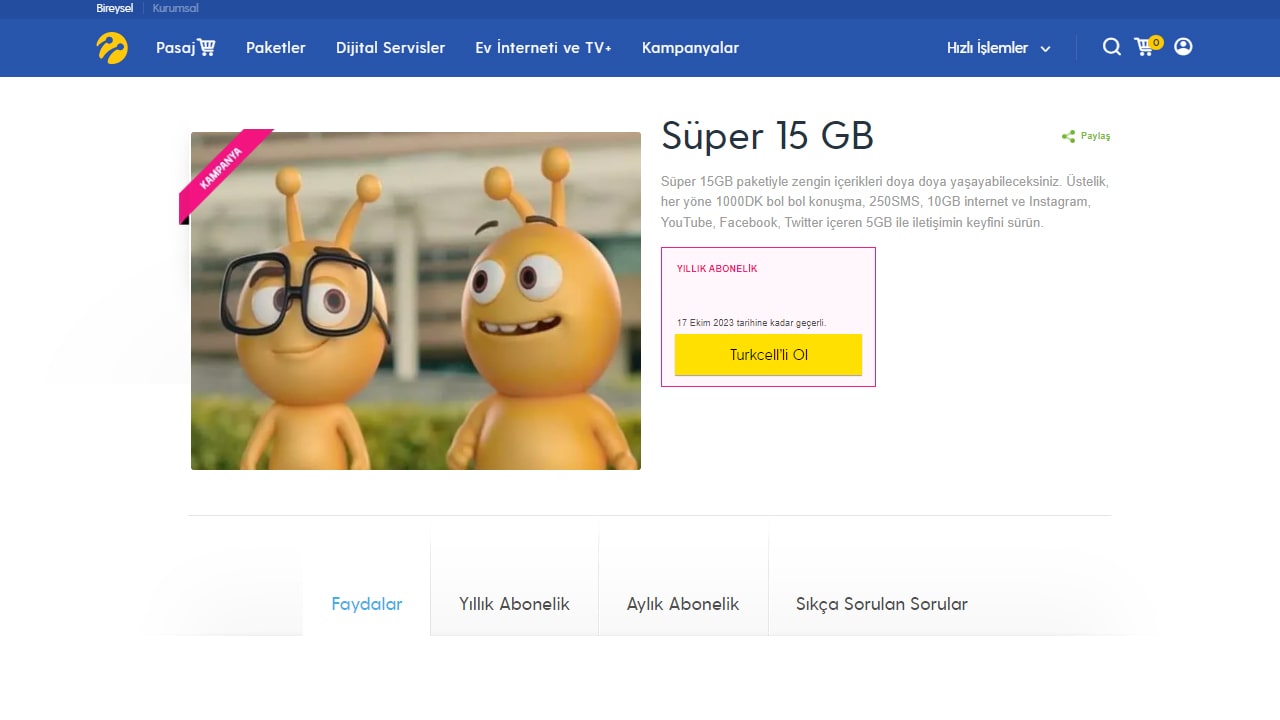Select the Sıkça Sorulan Sorular tab
Viewport: 1280px width, 720px height.
click(882, 604)
